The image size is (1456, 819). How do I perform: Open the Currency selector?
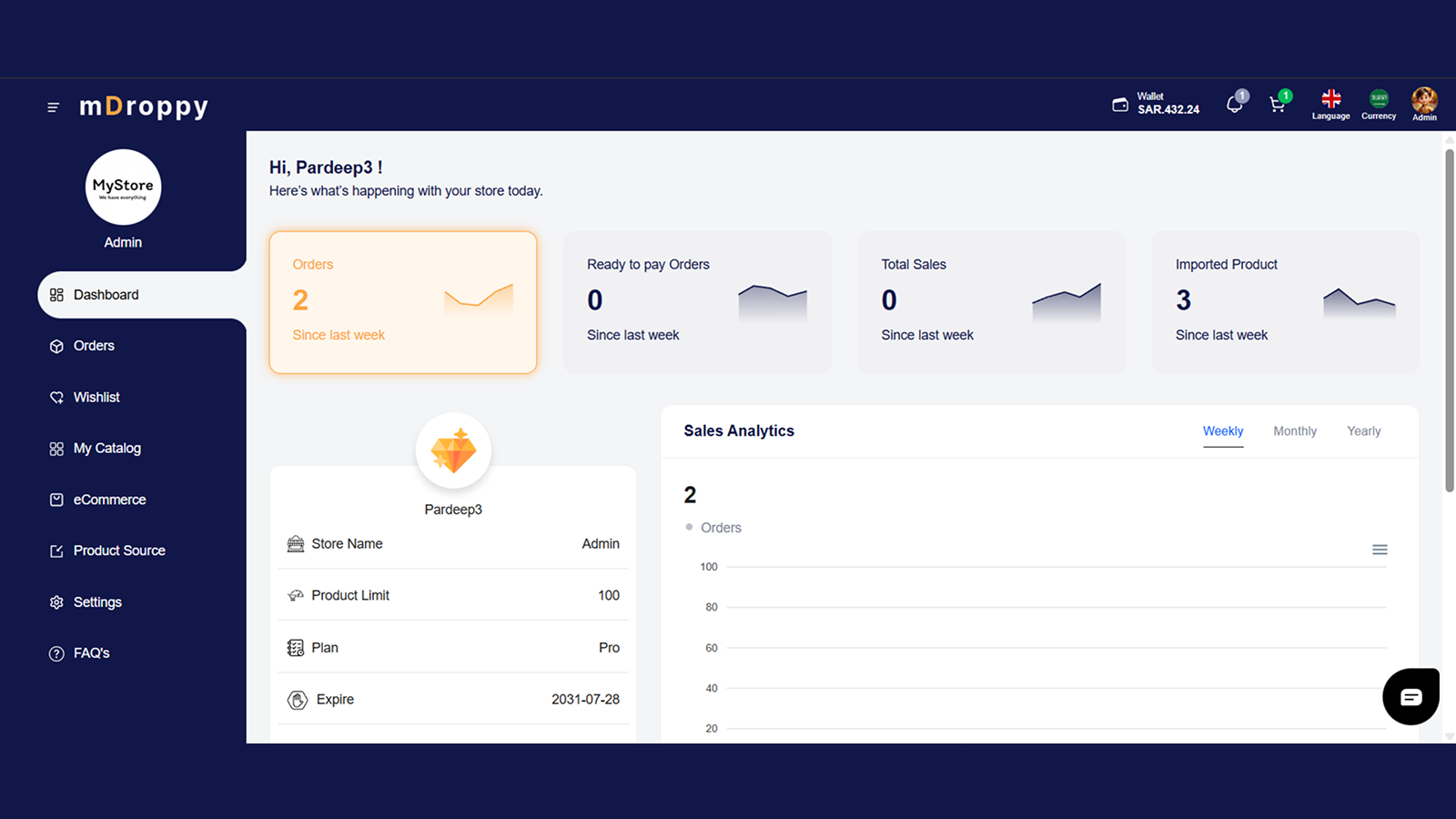tap(1379, 105)
